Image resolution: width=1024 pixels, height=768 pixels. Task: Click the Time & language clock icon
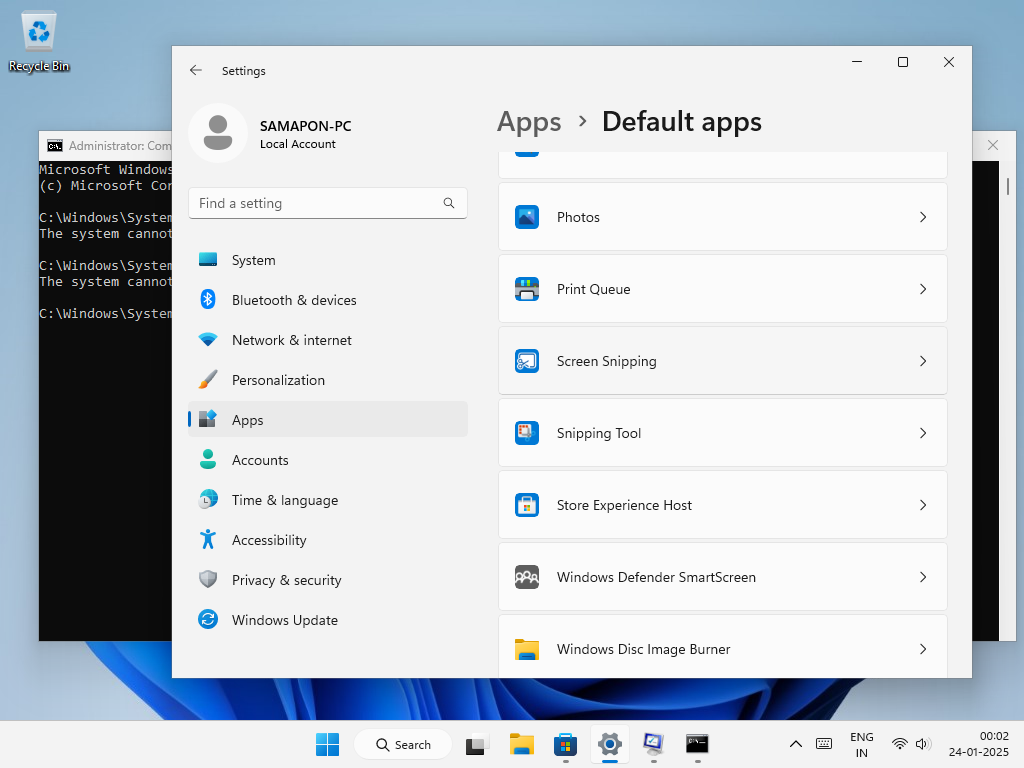pos(208,499)
